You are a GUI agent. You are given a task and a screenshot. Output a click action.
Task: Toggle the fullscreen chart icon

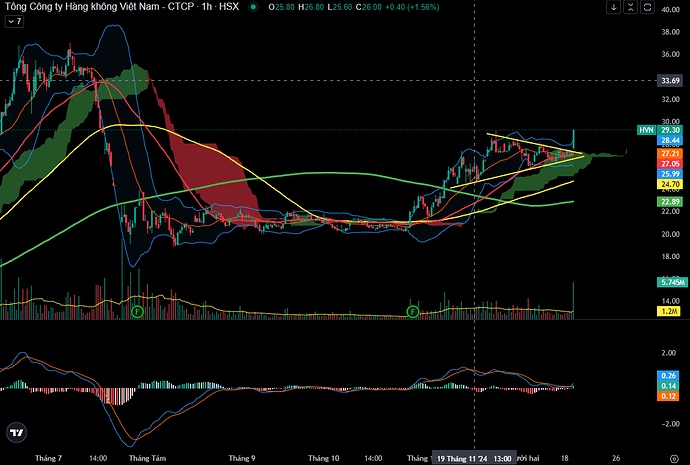pos(647,7)
